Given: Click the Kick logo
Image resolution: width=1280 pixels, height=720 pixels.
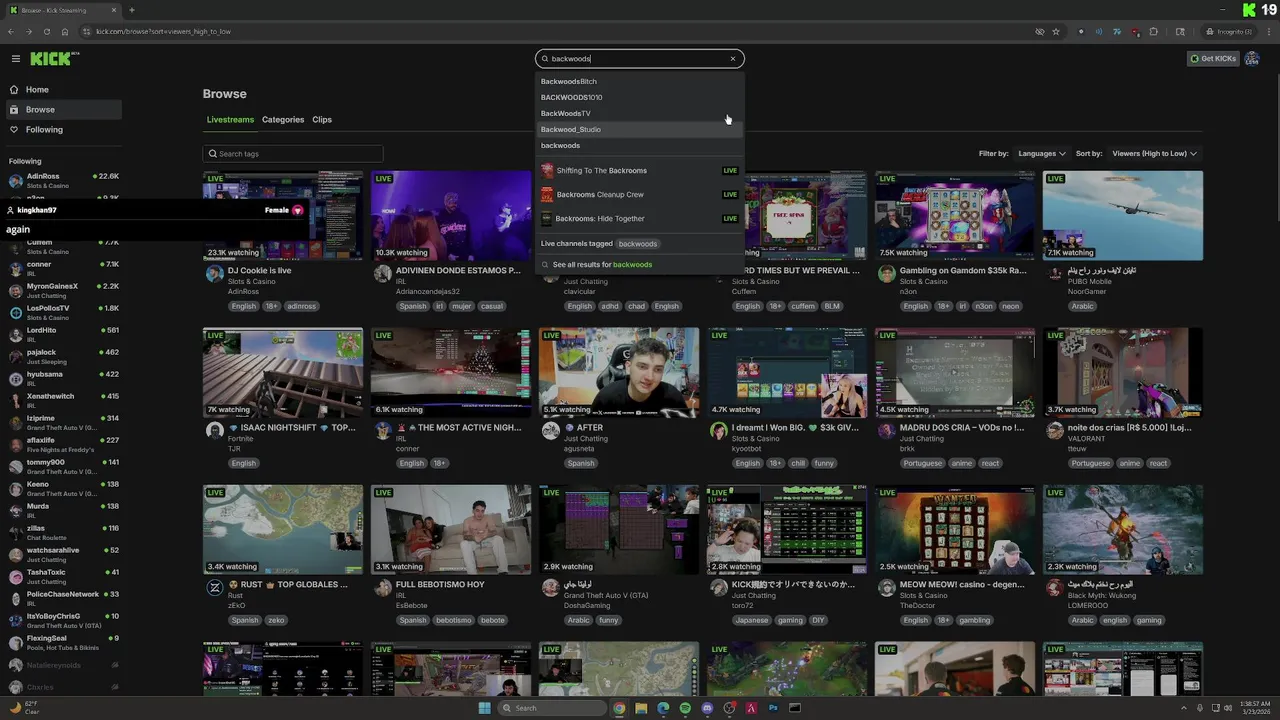Looking at the screenshot, I should tap(53, 59).
